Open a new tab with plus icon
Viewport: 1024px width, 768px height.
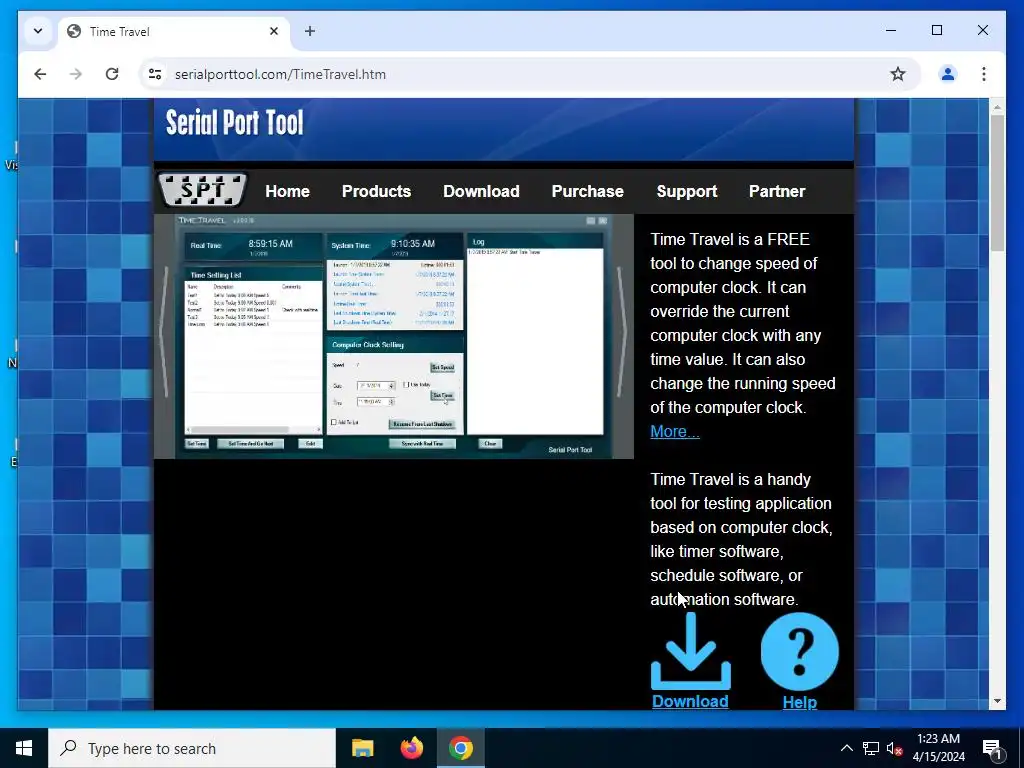(x=310, y=31)
